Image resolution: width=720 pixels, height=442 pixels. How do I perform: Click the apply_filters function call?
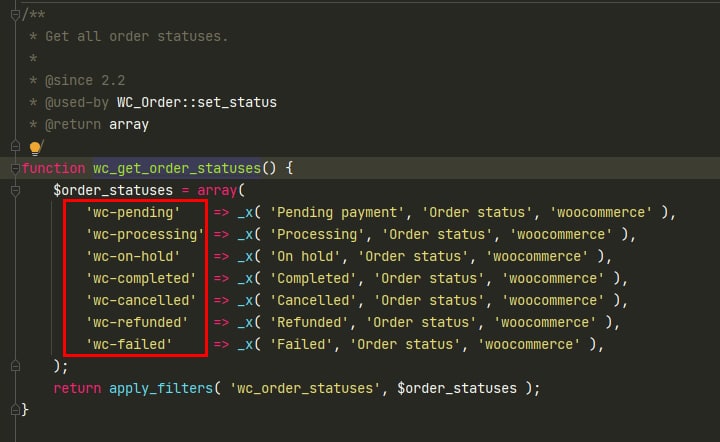point(161,388)
